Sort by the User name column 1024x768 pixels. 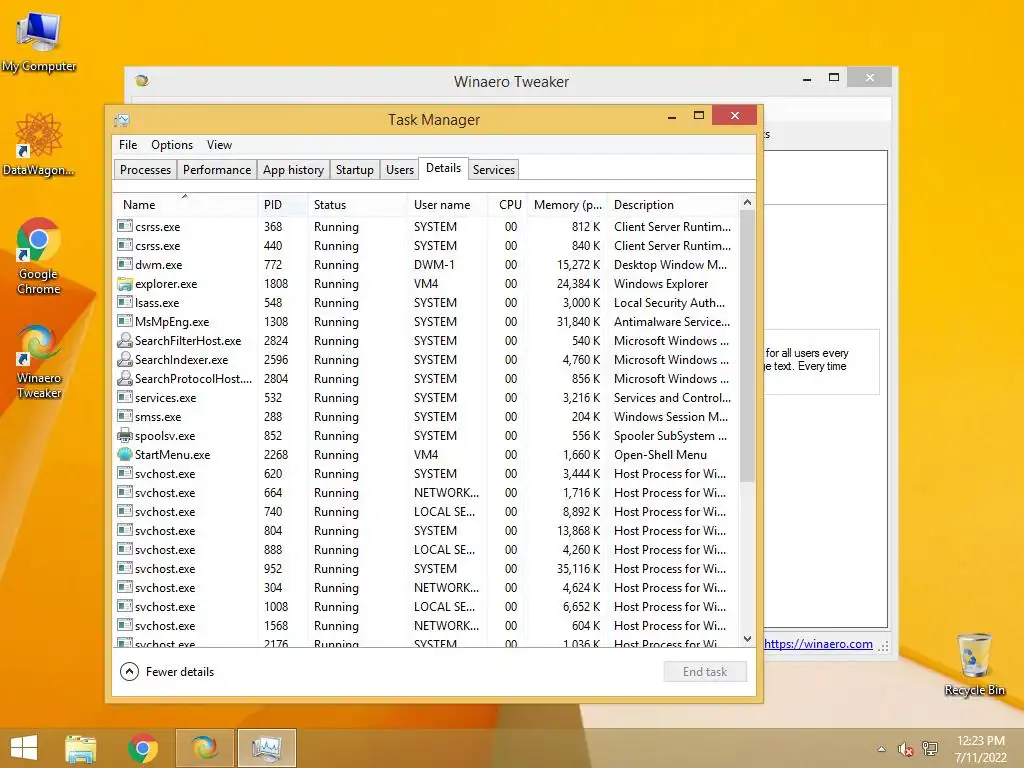pyautogui.click(x=447, y=204)
